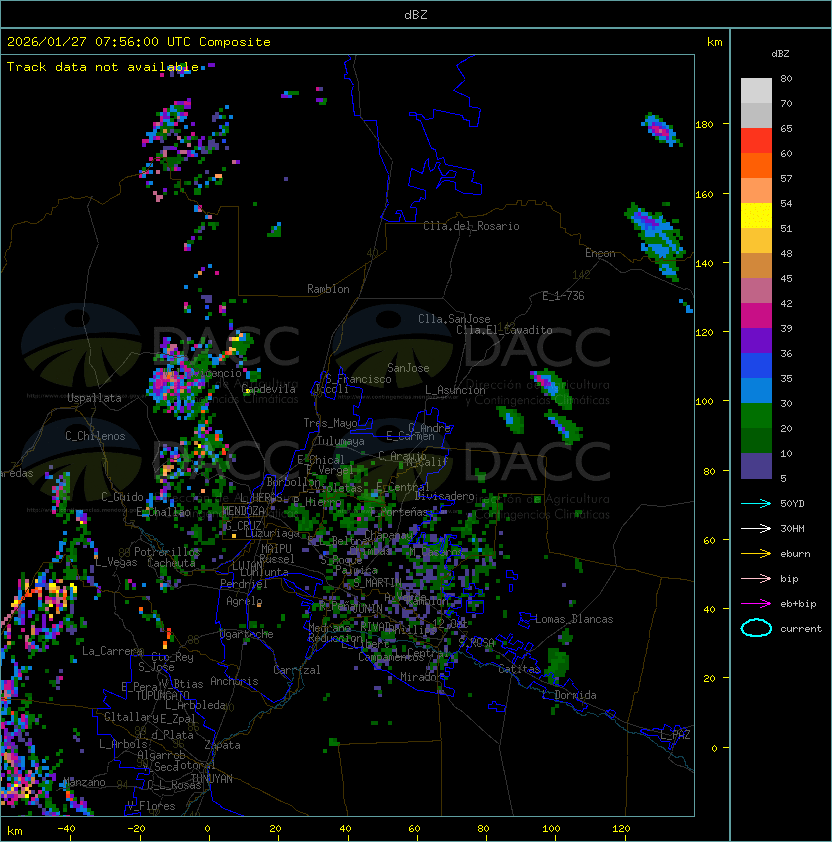Click the Ramblon place label
Viewport: 832px width, 842px height.
click(x=328, y=289)
